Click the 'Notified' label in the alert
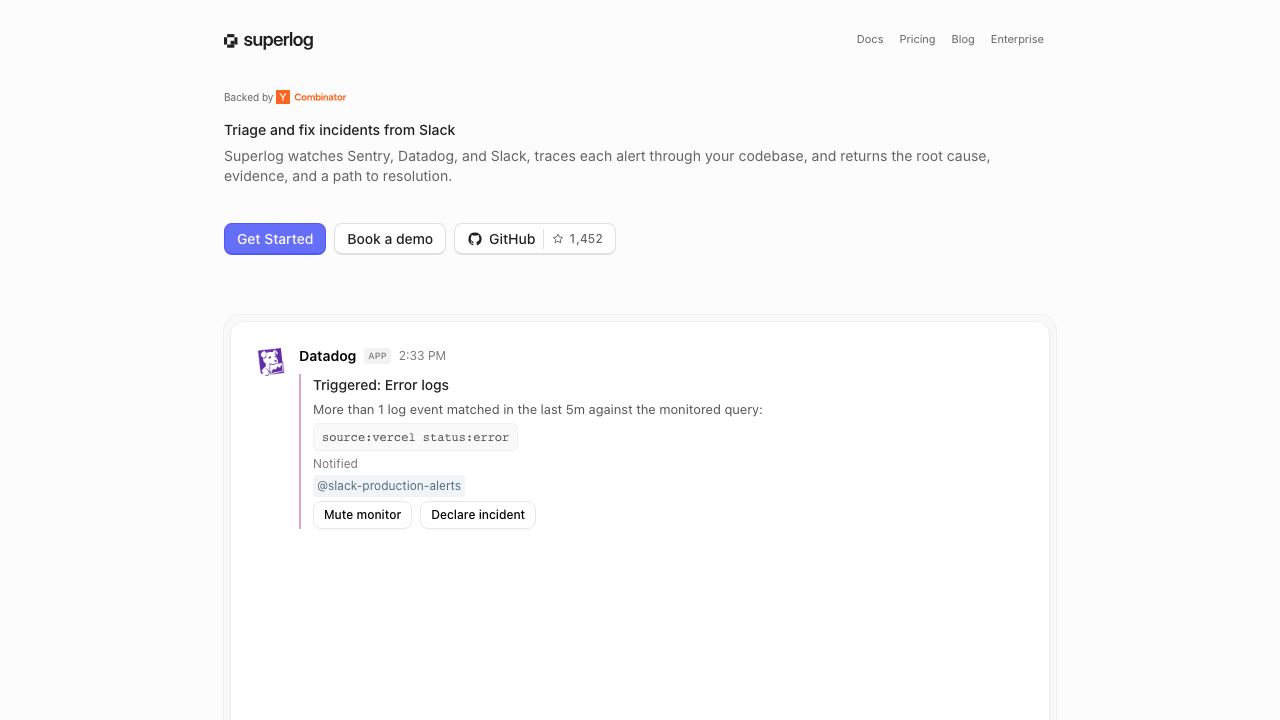Viewport: 1280px width, 720px height. point(335,464)
